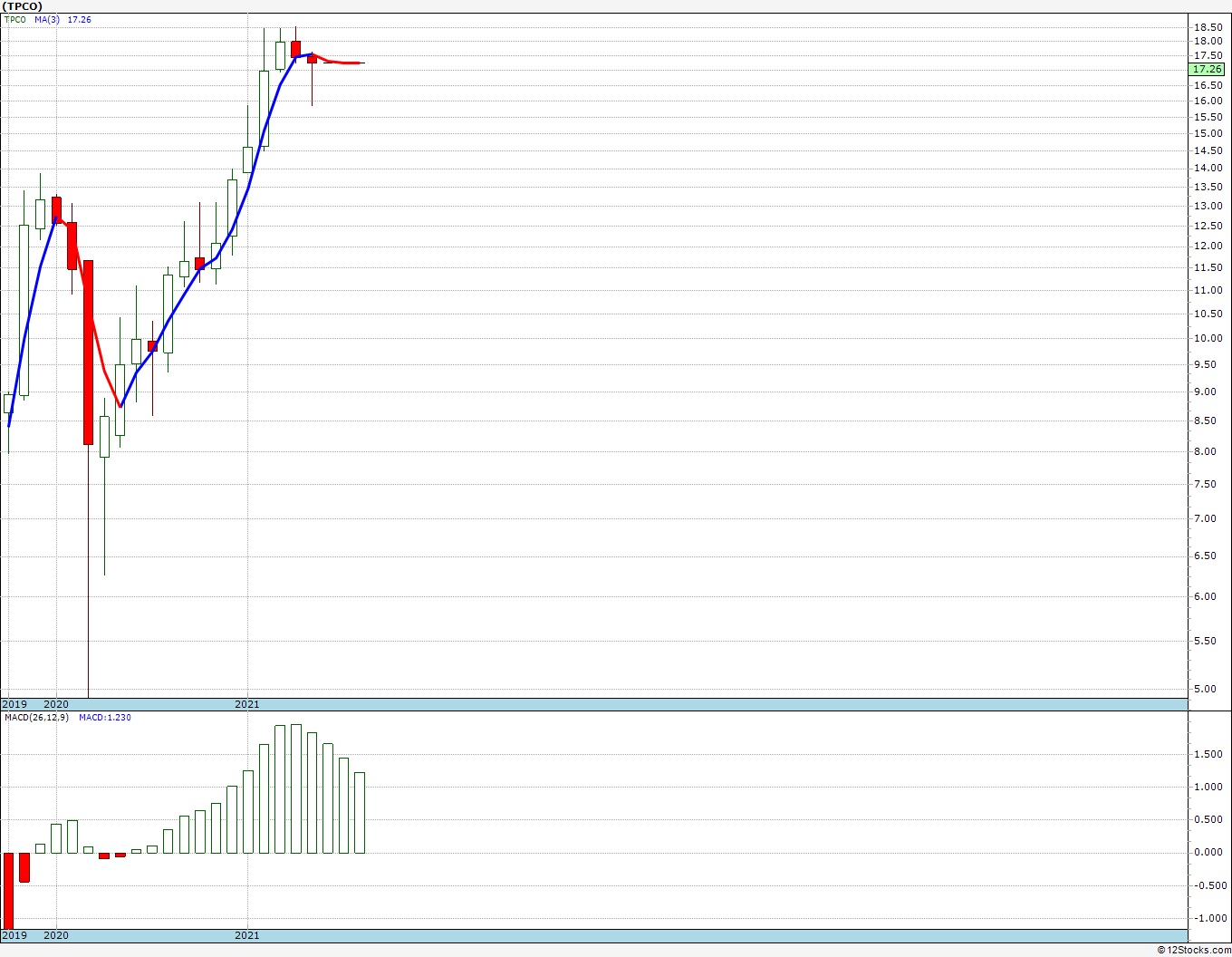The image size is (1232, 957).
Task: Select 2020 on the price chart timeline
Action: (x=56, y=704)
